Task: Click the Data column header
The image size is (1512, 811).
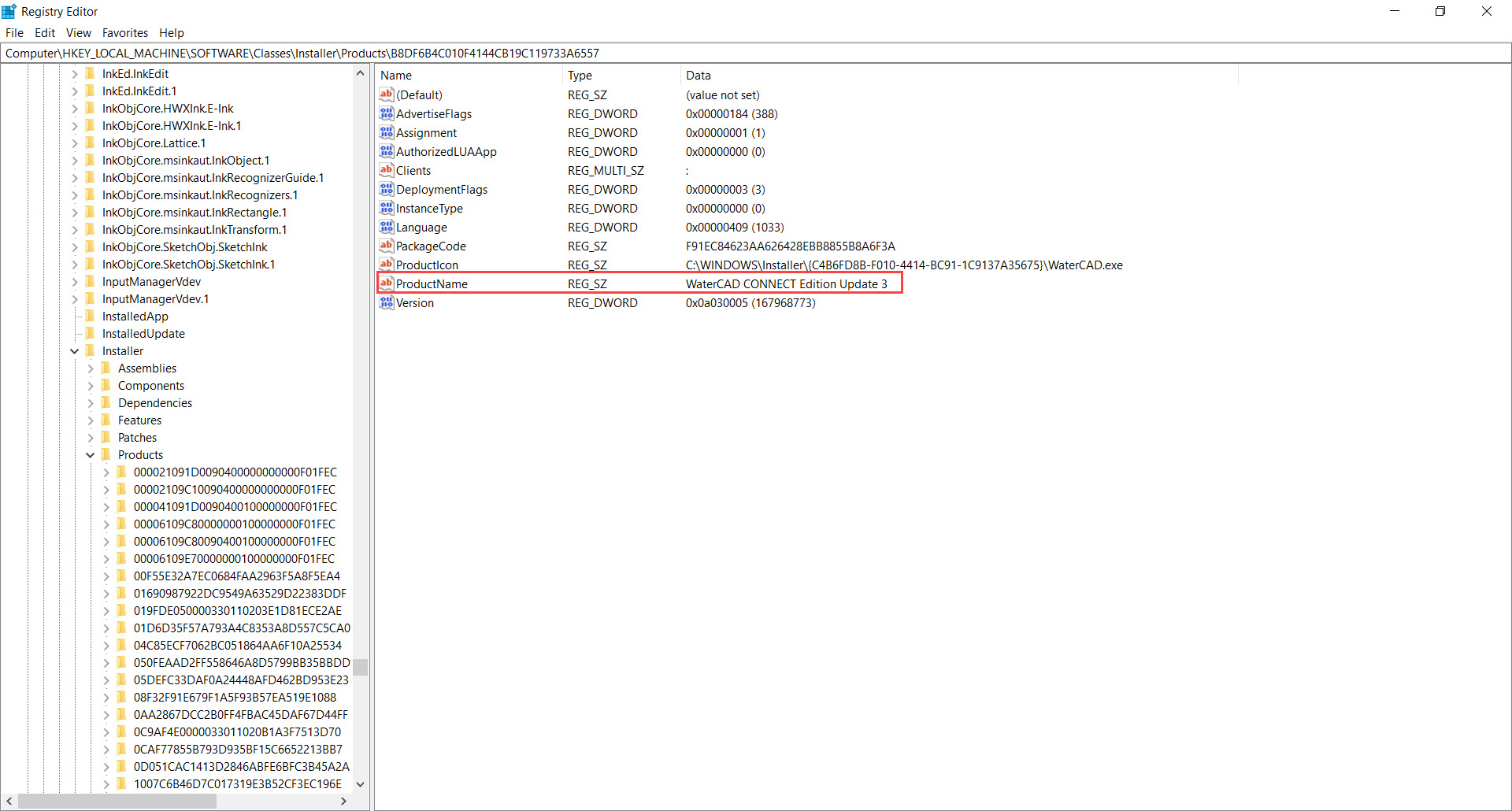Action: tap(959, 75)
